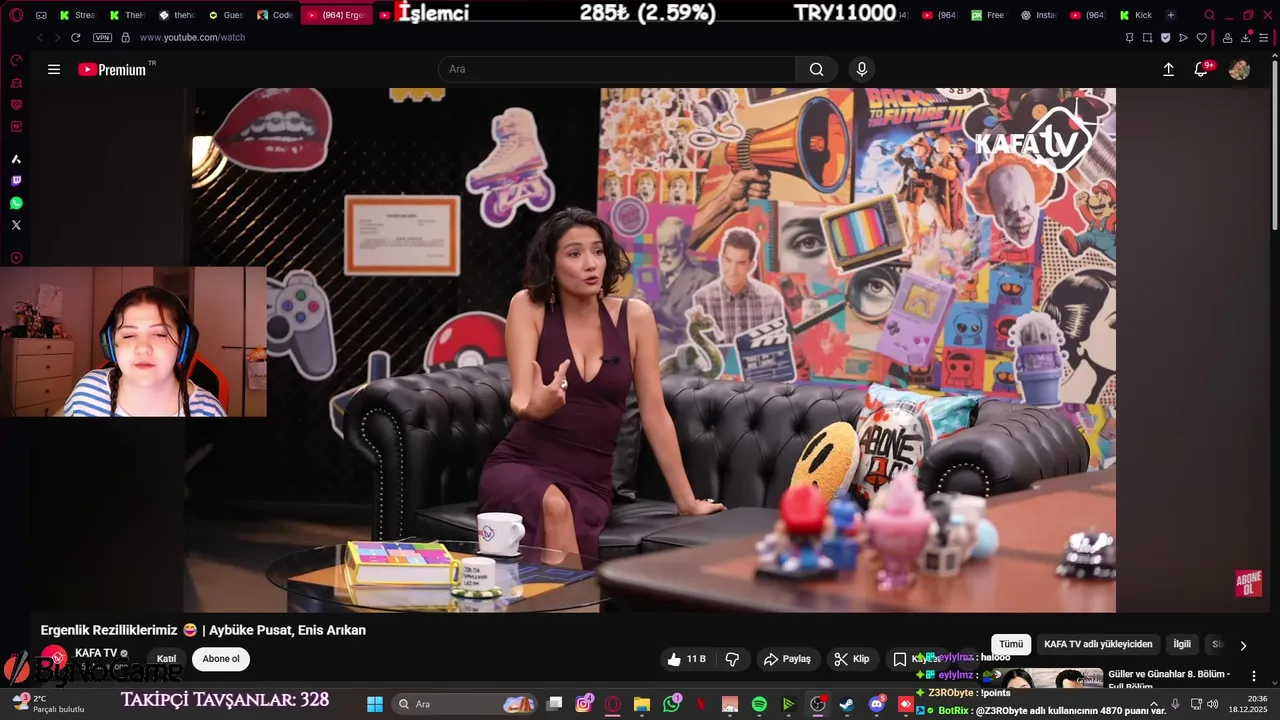
Task: Open the YouTube account avatar menu
Action: (x=1239, y=69)
